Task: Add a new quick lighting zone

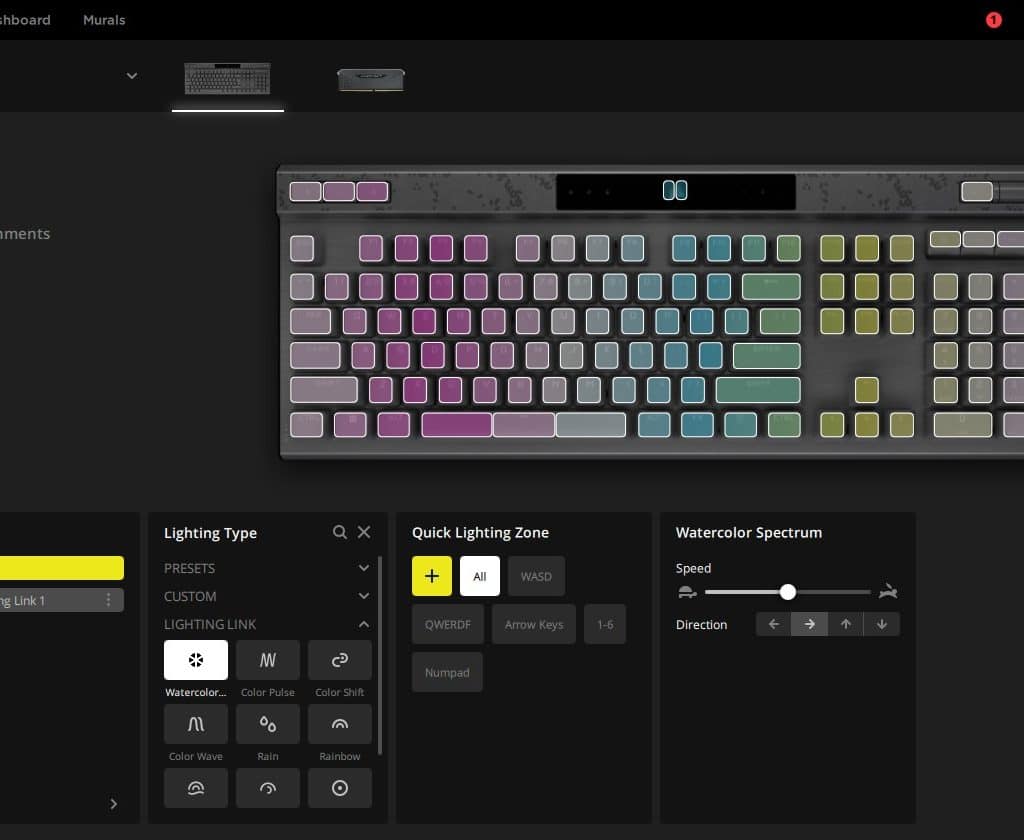Action: [432, 576]
